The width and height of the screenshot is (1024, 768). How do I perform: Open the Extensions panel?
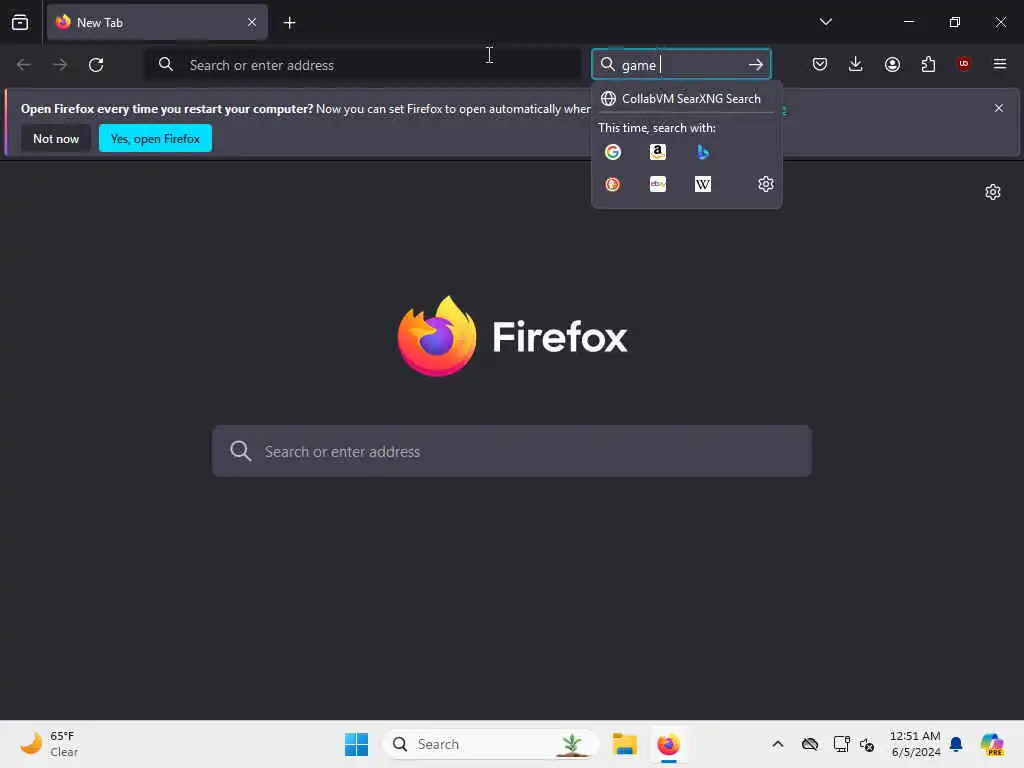click(x=928, y=64)
